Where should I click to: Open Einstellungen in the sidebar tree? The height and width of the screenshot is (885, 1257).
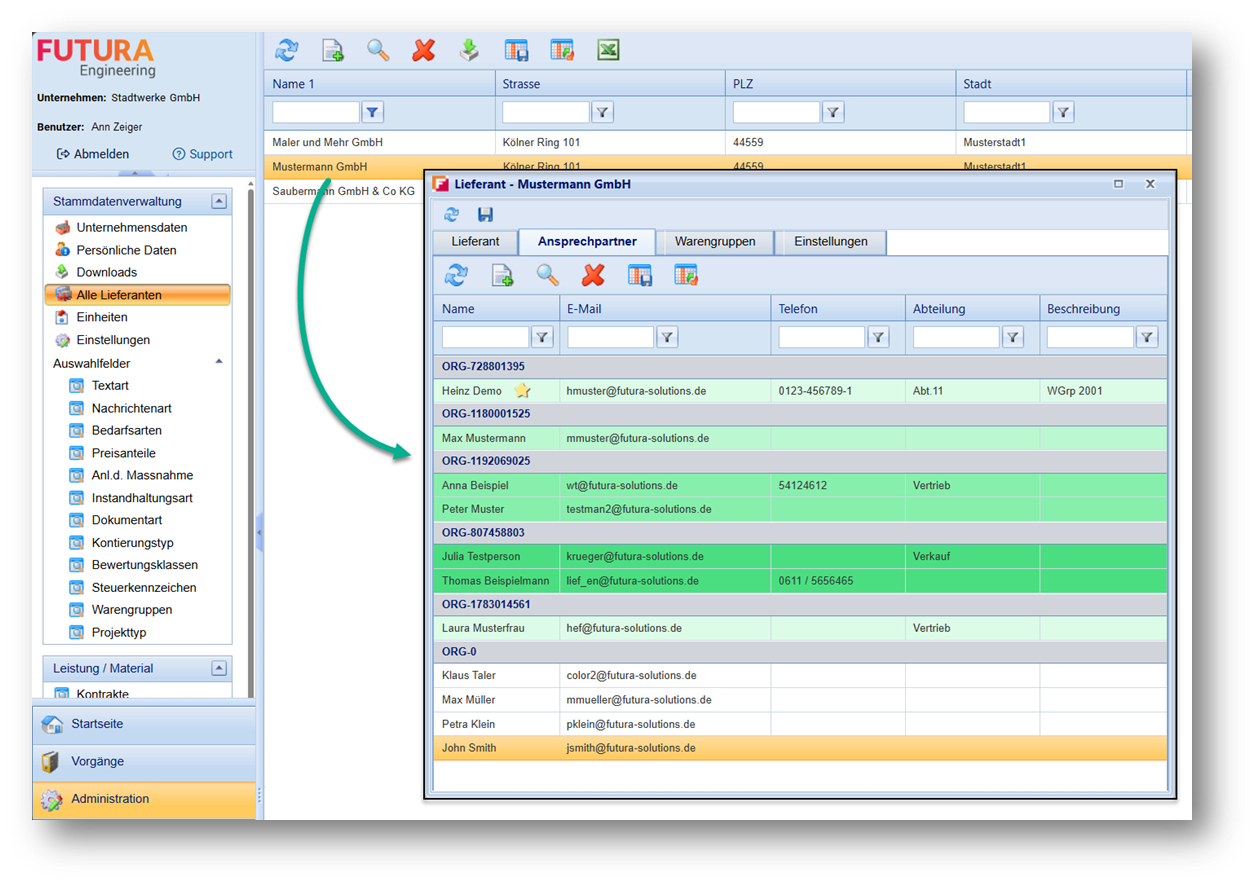click(113, 340)
